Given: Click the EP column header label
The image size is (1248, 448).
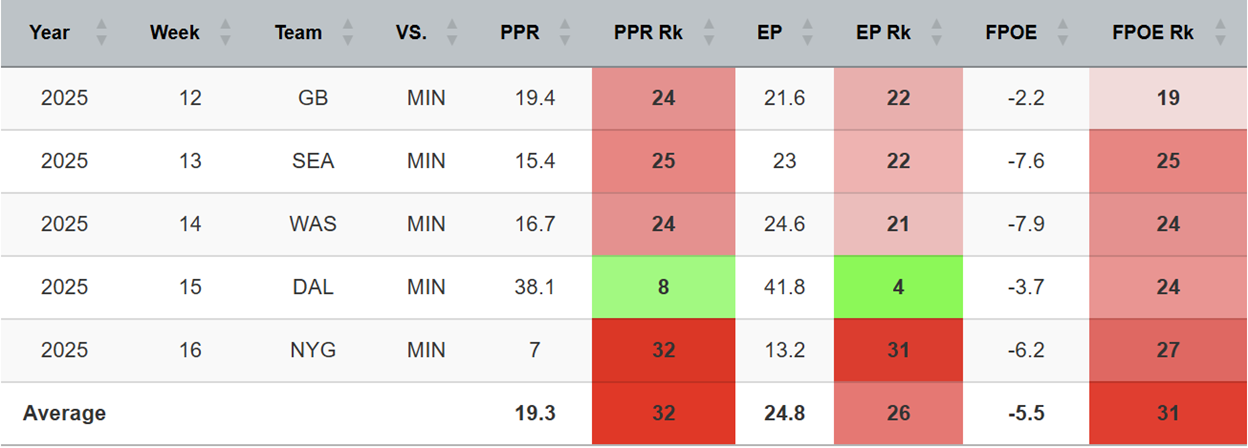Looking at the screenshot, I should coord(784,33).
